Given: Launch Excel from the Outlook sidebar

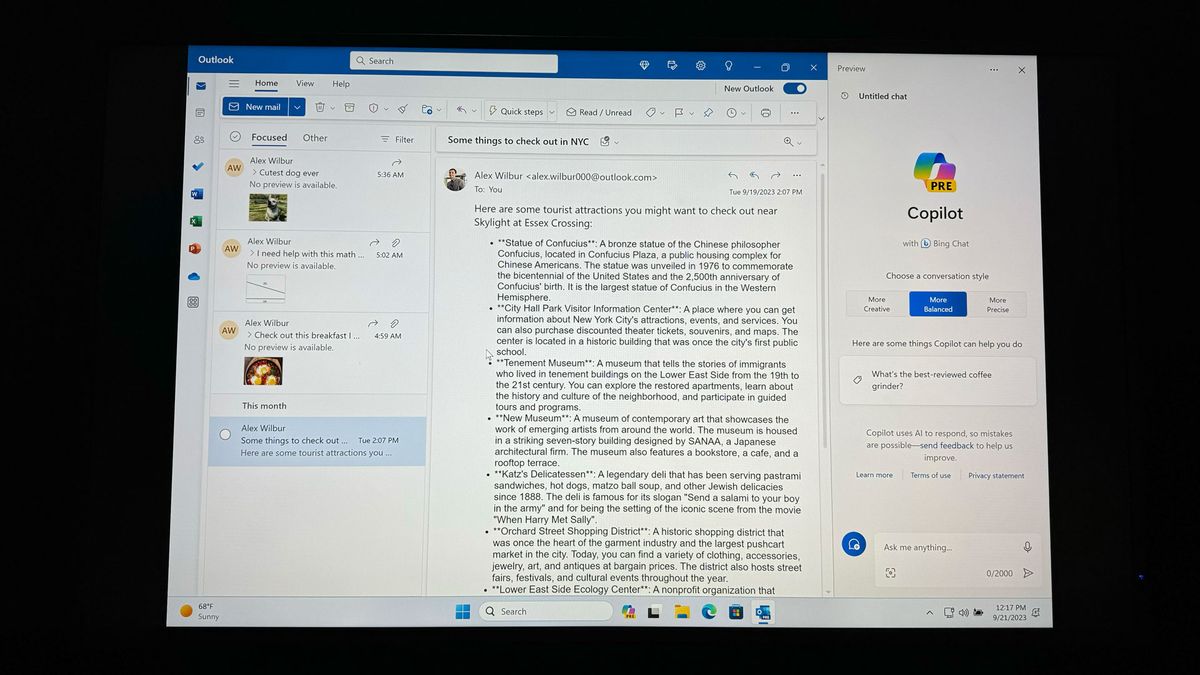Looking at the screenshot, I should tap(196, 221).
